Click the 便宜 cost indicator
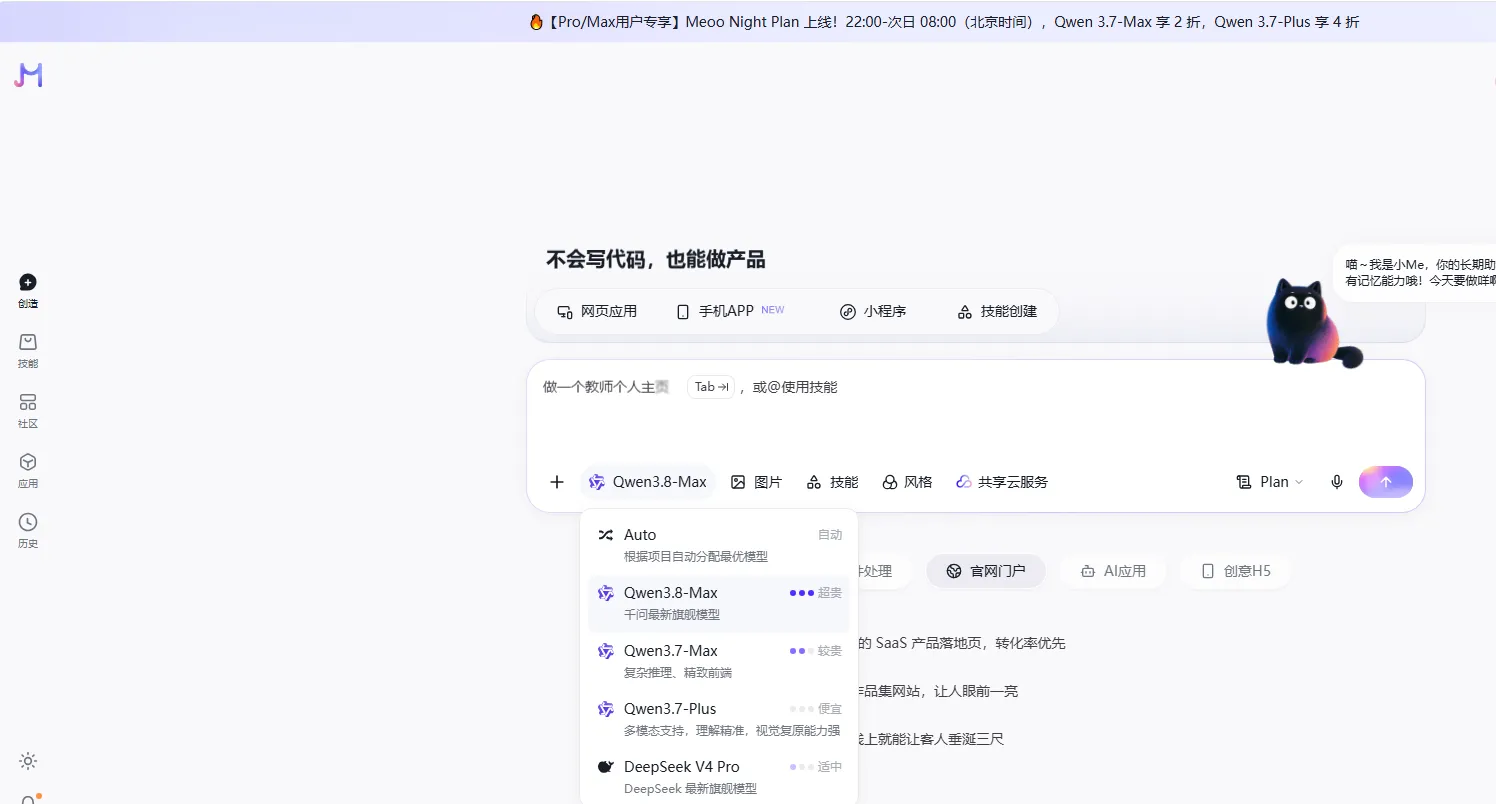1496x804 pixels. tap(816, 709)
